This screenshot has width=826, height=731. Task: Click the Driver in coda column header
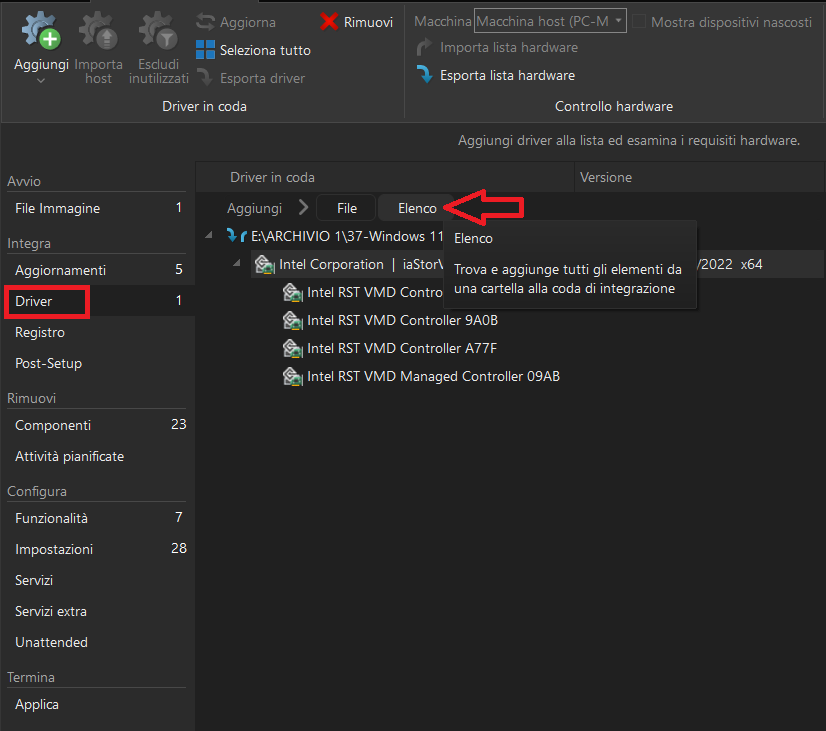click(x=385, y=177)
